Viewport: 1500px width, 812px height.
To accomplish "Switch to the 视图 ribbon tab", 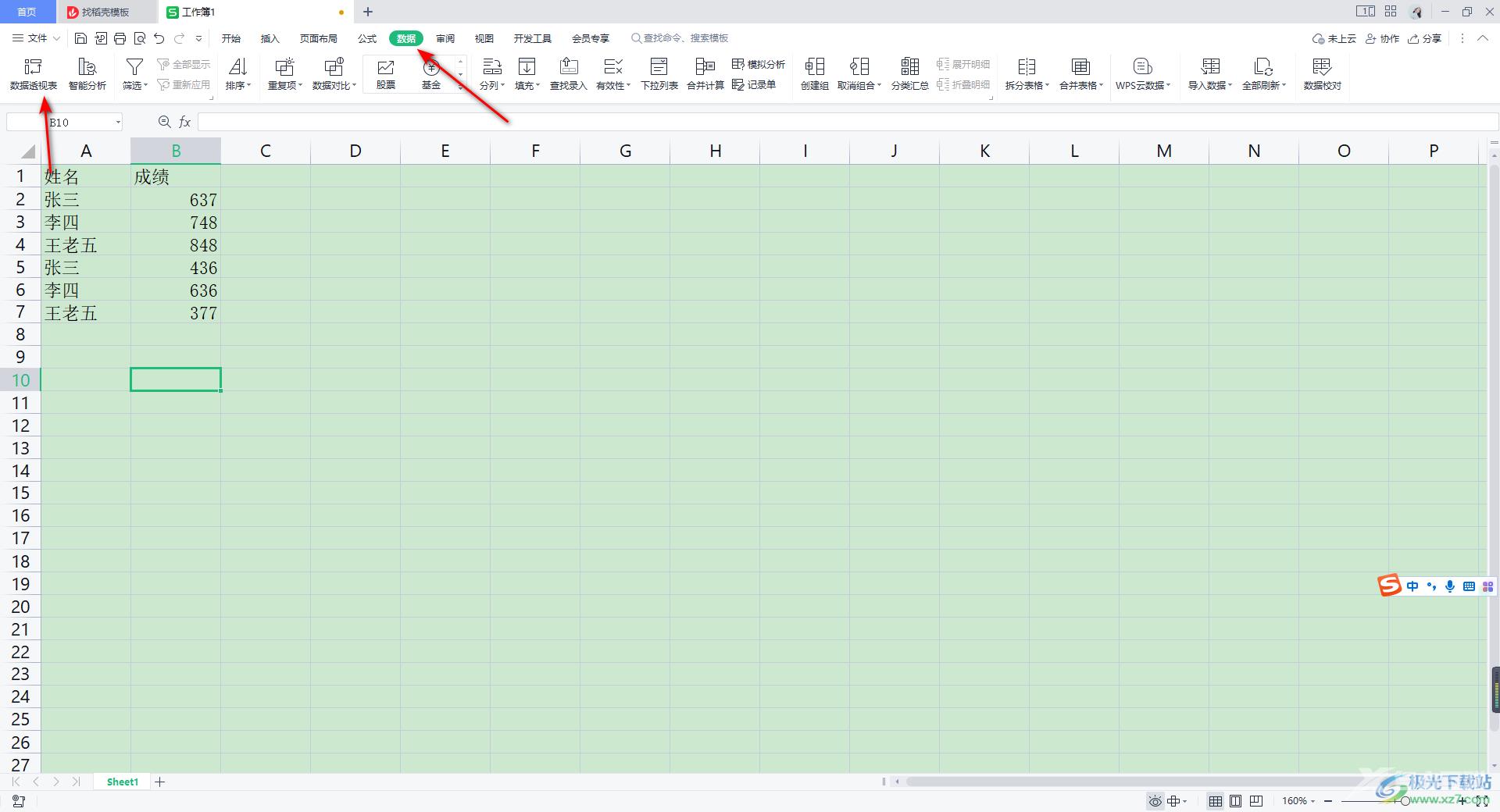I will (484, 38).
